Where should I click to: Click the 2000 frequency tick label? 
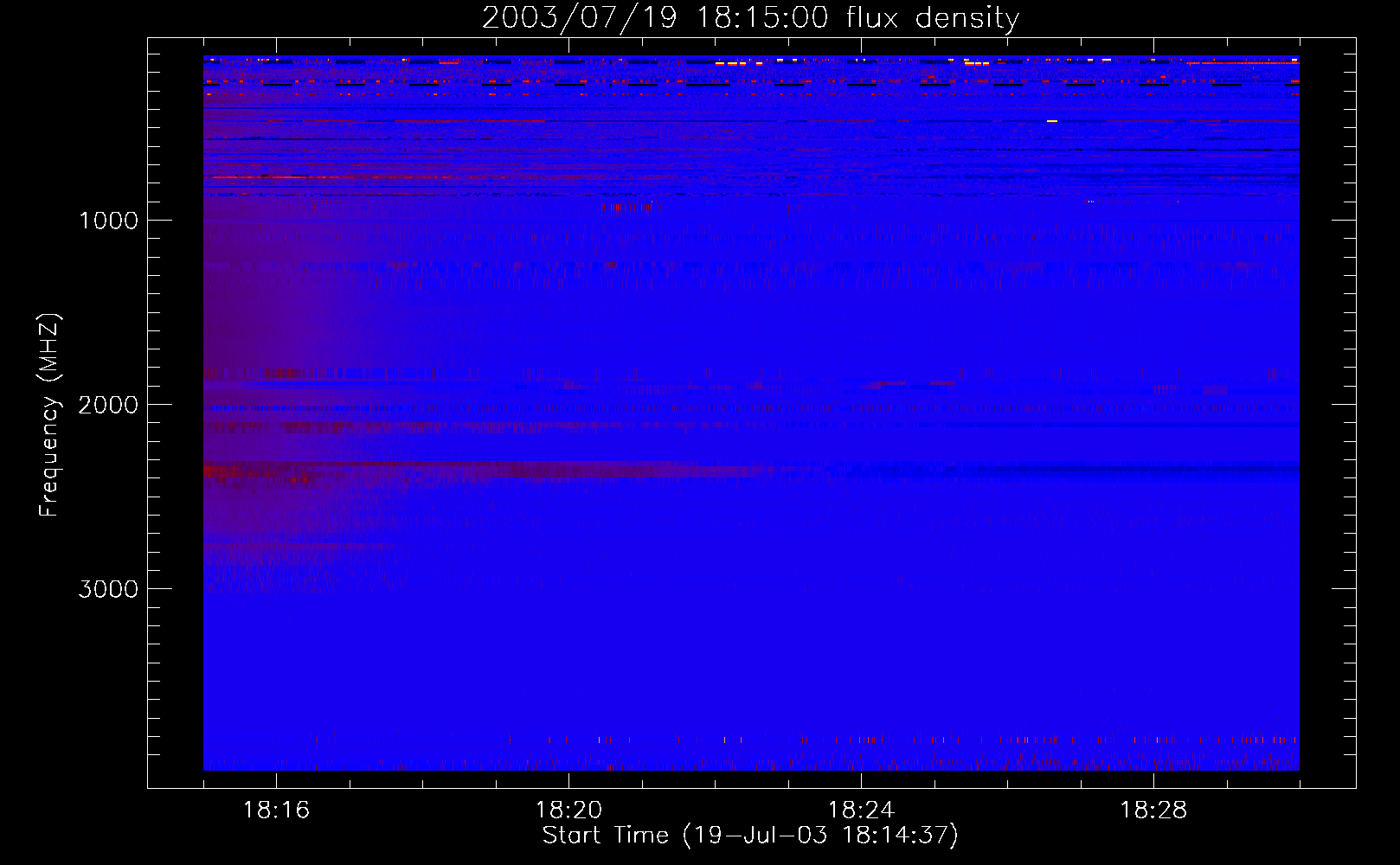pyautogui.click(x=108, y=405)
